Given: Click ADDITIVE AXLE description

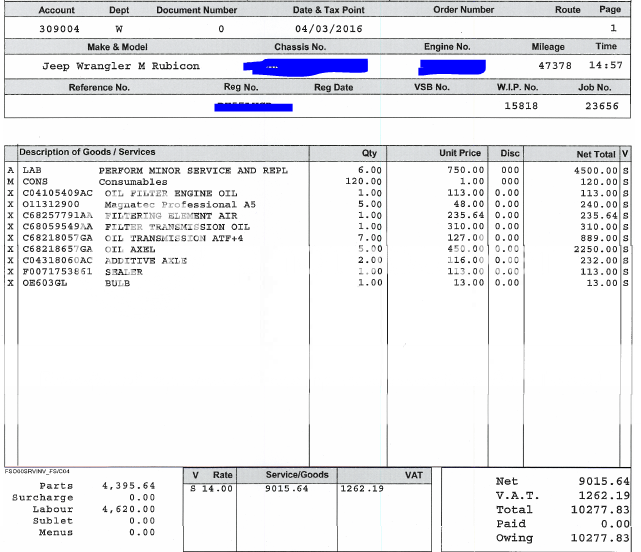Looking at the screenshot, I should coord(146,260).
